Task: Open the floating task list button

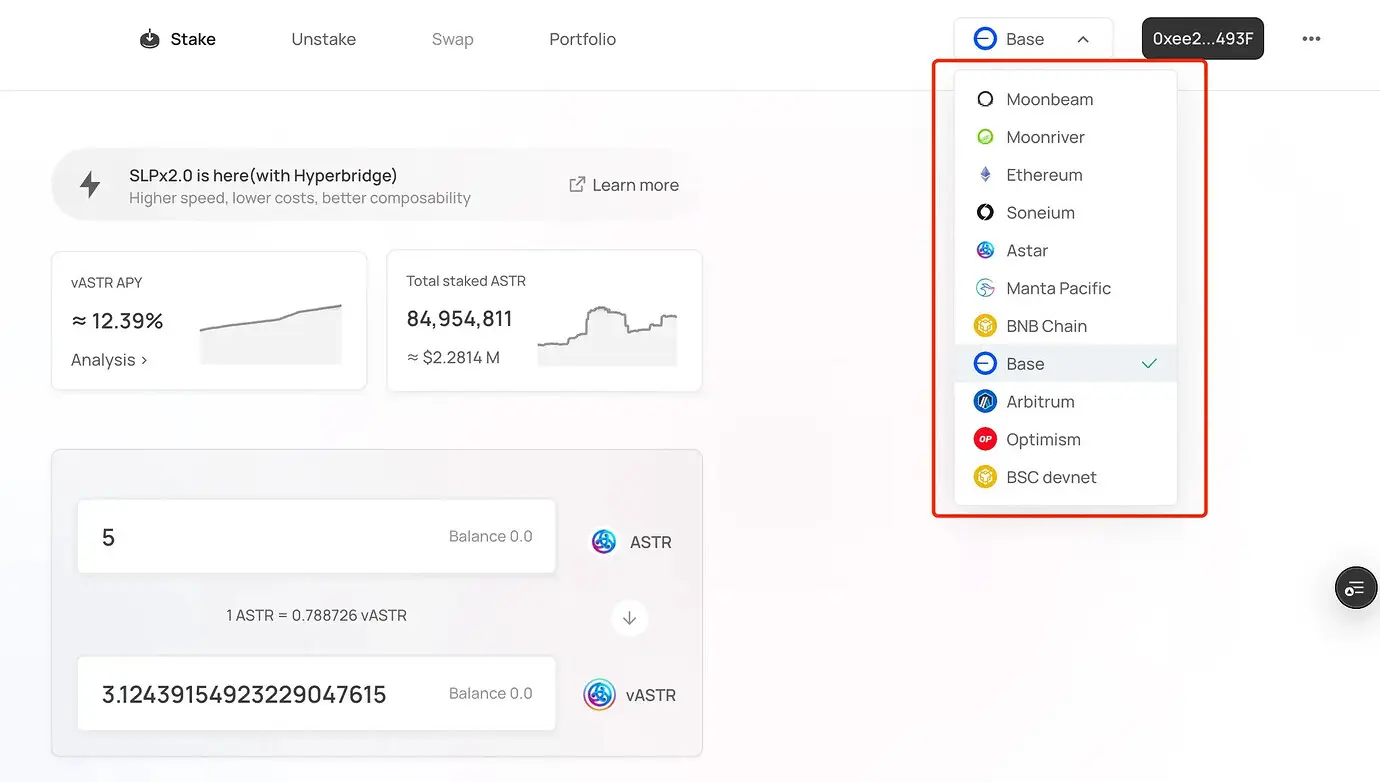Action: (1356, 588)
